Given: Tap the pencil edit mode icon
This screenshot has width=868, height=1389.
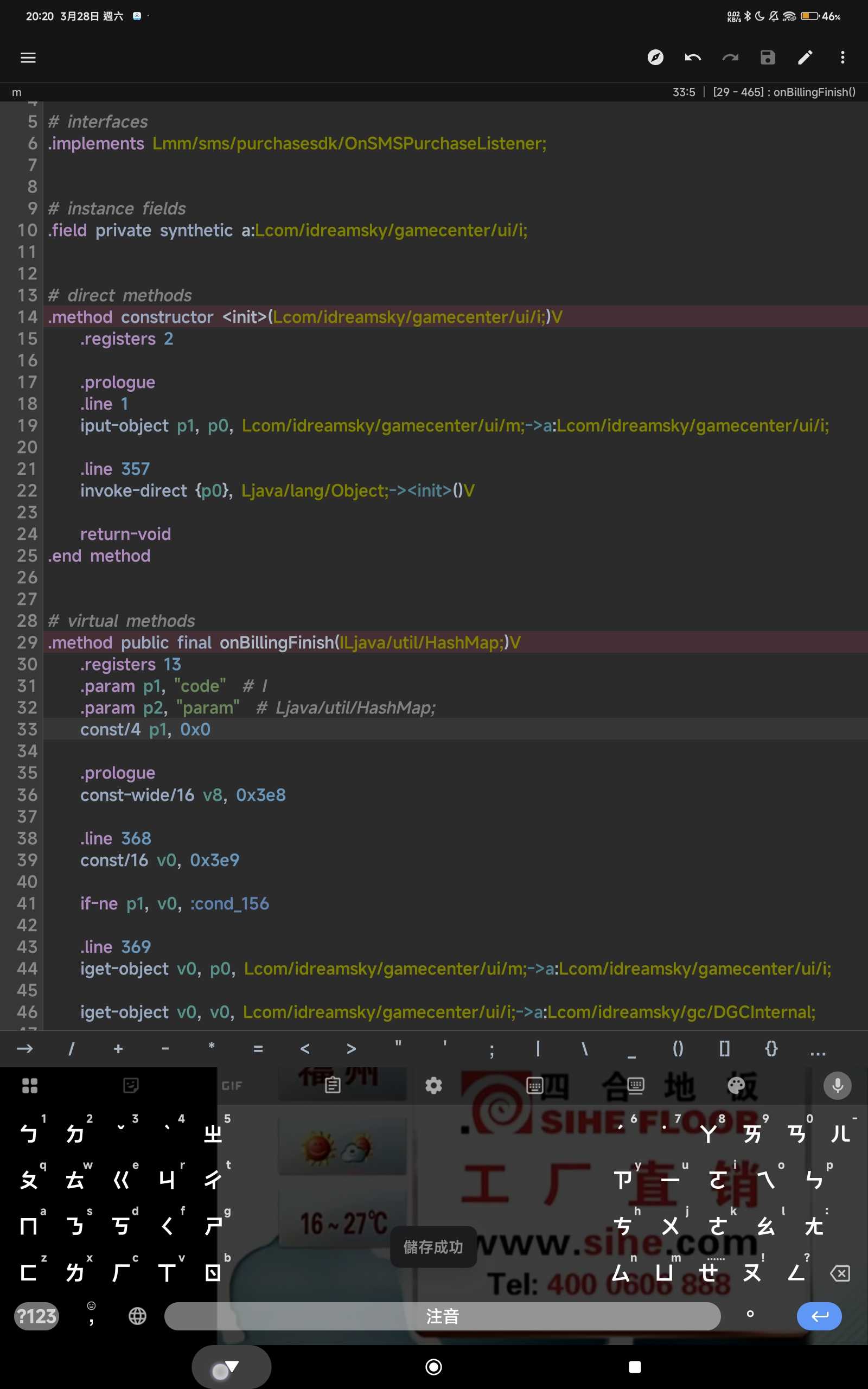Looking at the screenshot, I should coord(805,58).
